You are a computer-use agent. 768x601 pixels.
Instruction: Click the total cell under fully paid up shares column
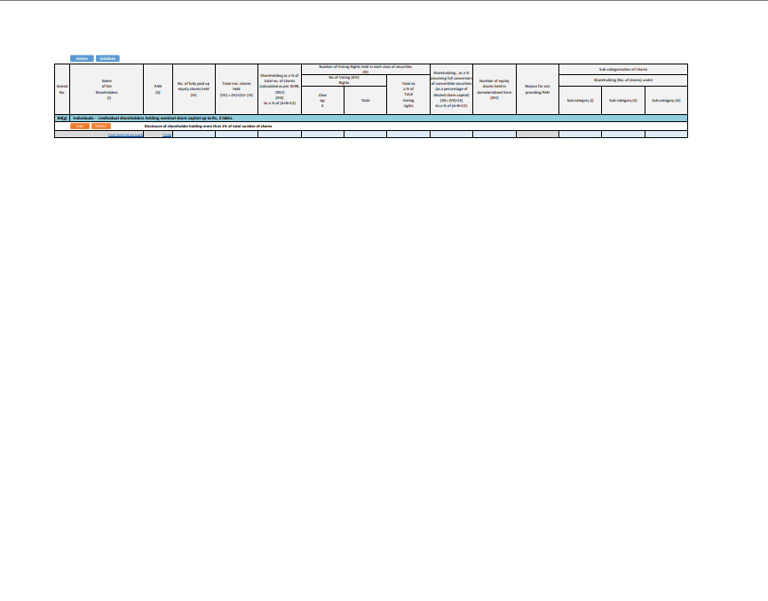194,134
